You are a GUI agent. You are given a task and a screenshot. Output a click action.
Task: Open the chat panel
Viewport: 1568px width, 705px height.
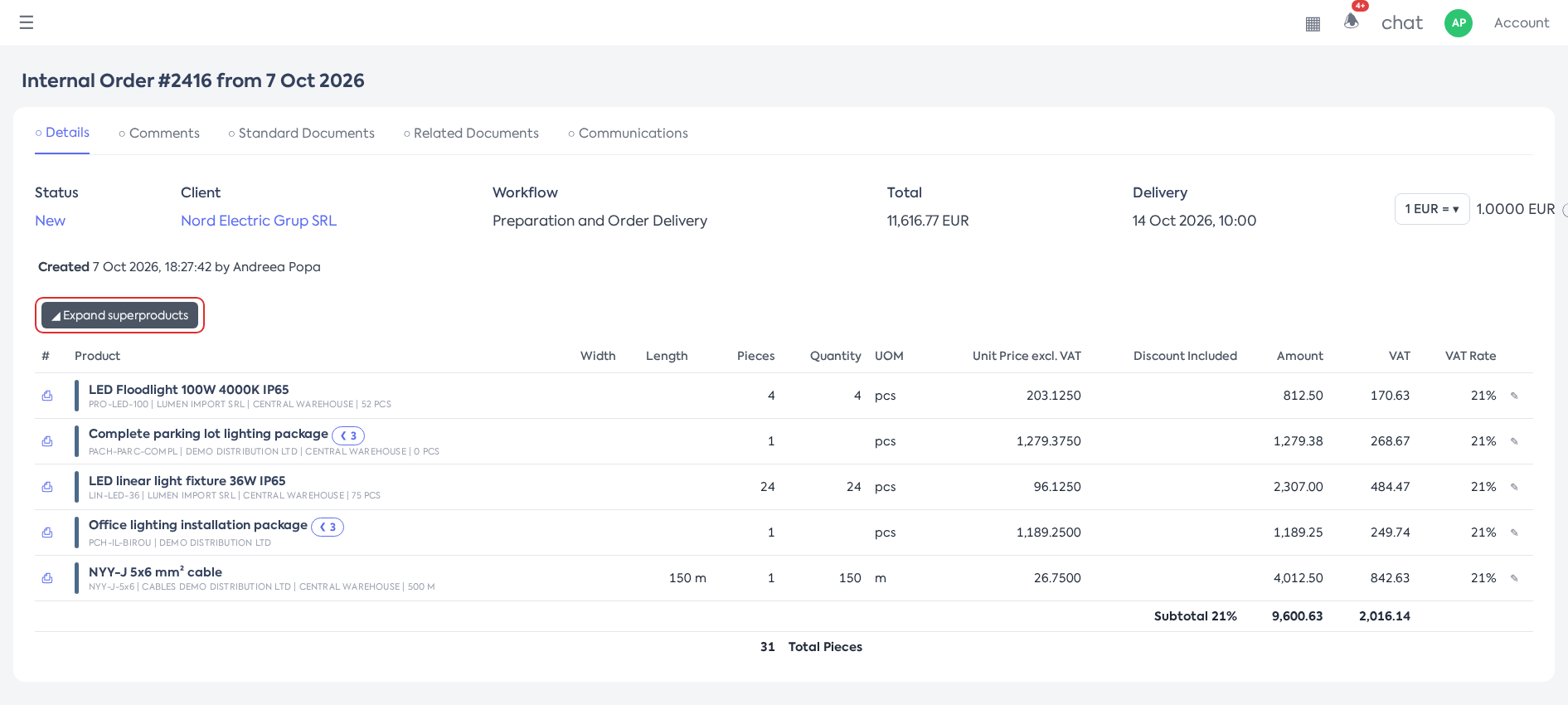(x=1402, y=23)
